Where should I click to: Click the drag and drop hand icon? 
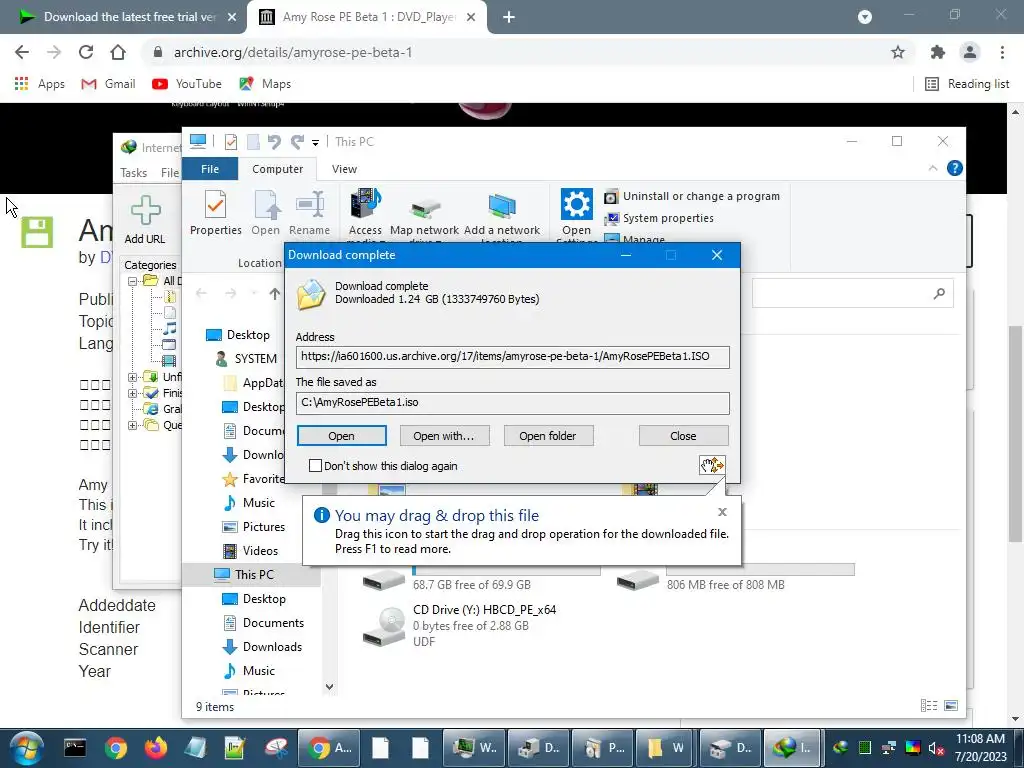712,465
